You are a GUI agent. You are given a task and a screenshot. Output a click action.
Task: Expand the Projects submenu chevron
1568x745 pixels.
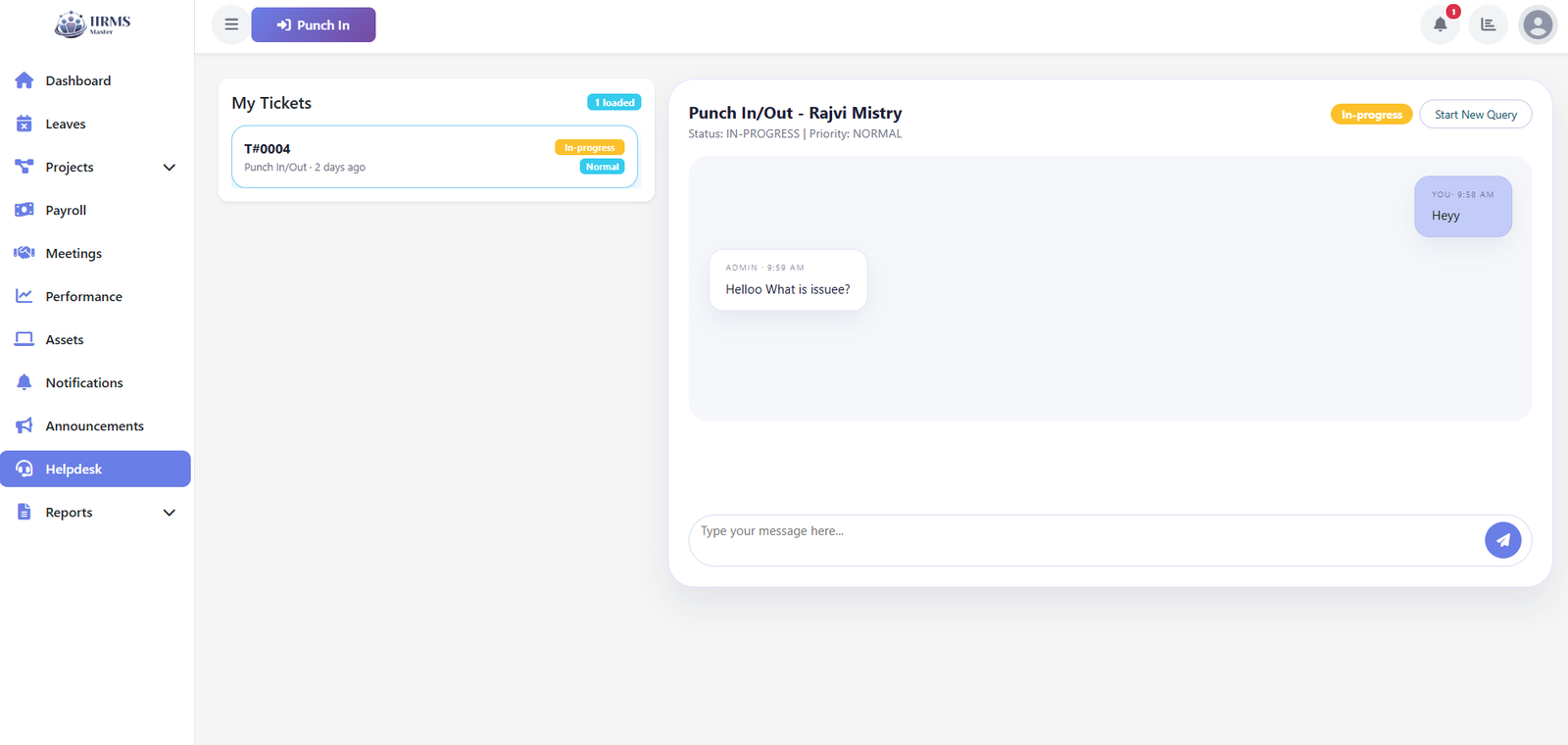169,168
